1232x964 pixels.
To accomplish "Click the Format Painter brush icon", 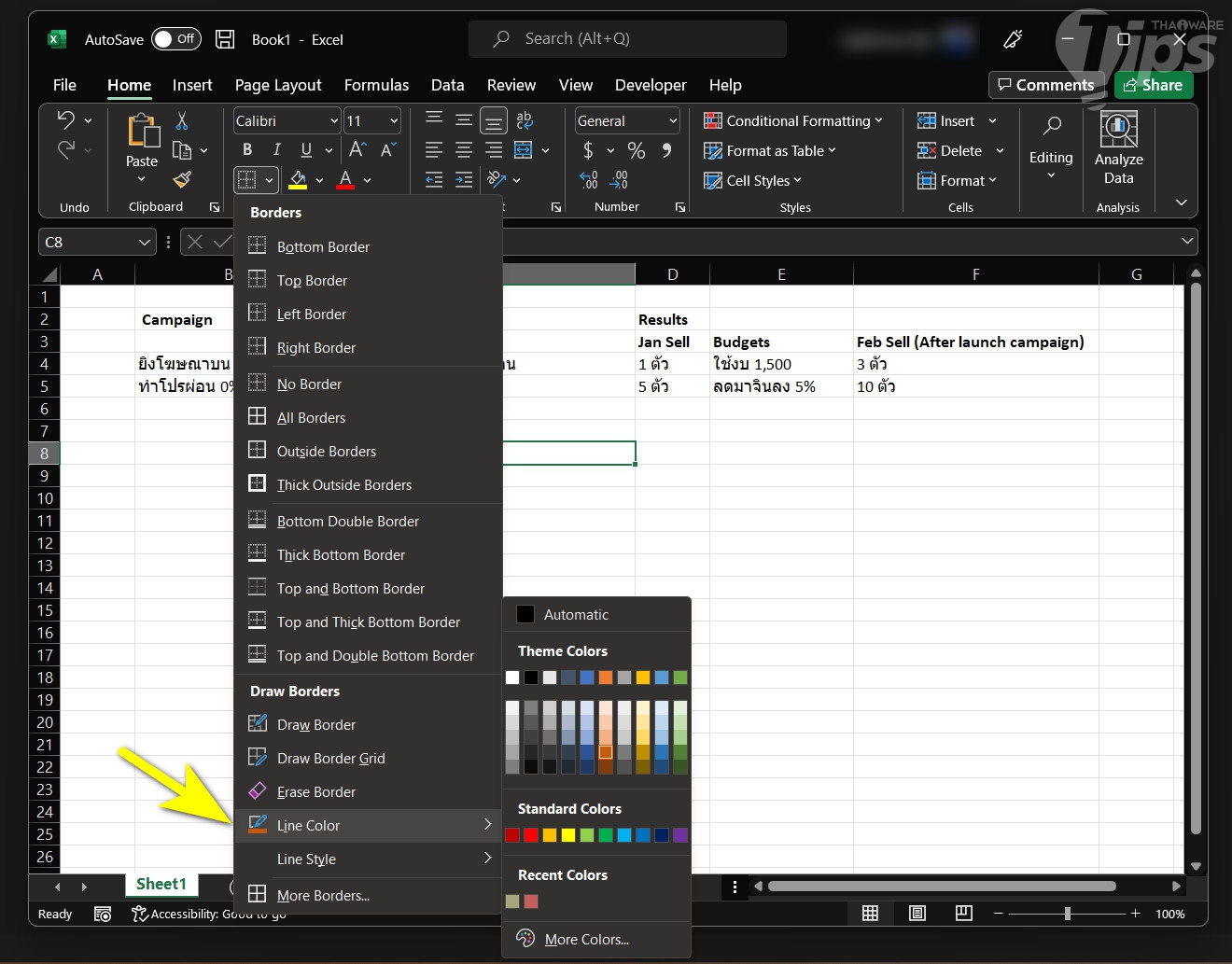I will coord(182,179).
